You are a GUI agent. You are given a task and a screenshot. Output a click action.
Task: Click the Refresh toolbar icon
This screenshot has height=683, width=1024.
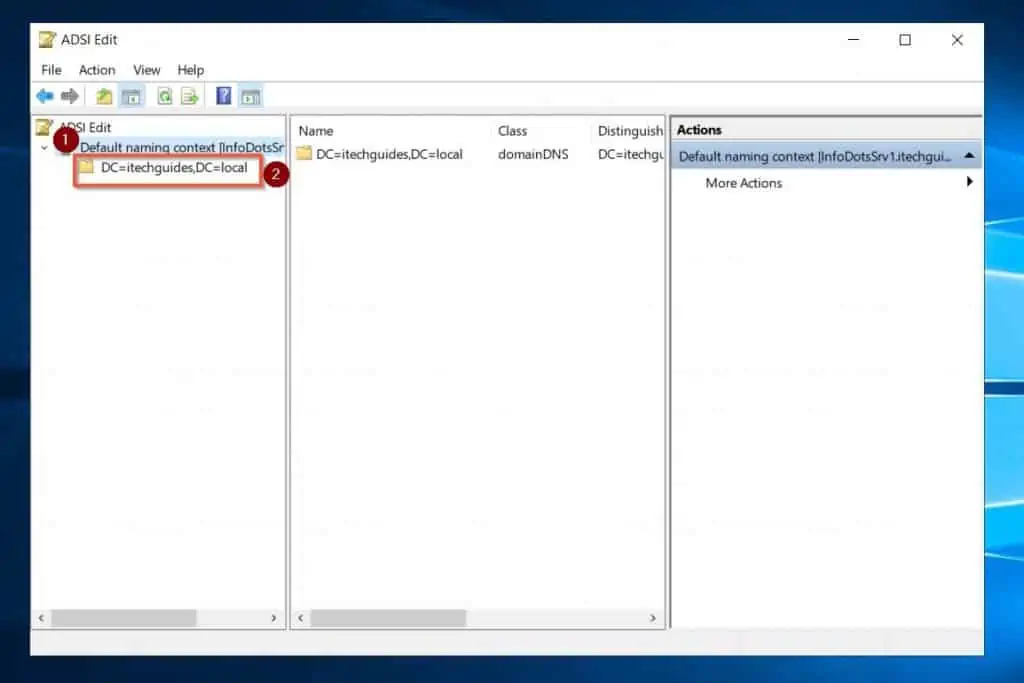(x=165, y=97)
